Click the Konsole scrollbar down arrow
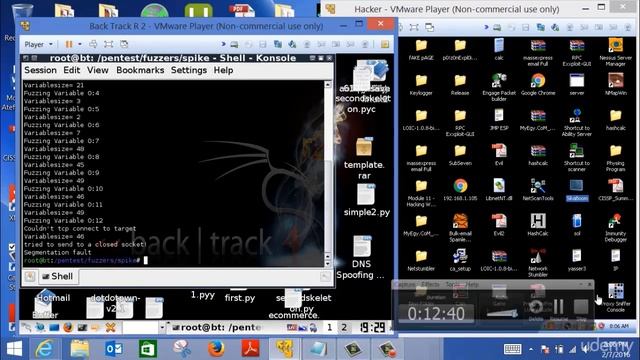Image resolution: width=640 pixels, height=360 pixels. pos(328,263)
